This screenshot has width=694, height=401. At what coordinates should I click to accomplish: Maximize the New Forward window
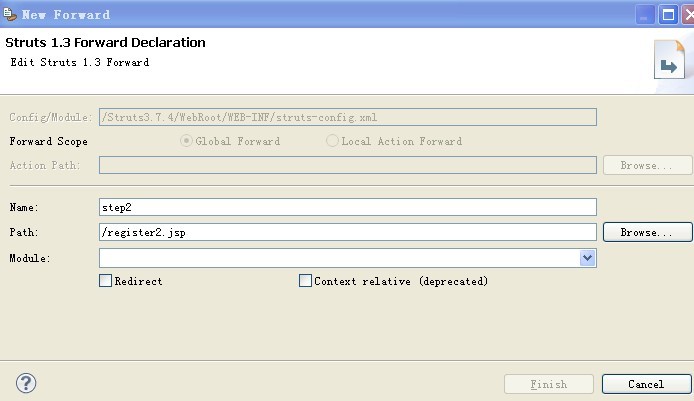(668, 15)
